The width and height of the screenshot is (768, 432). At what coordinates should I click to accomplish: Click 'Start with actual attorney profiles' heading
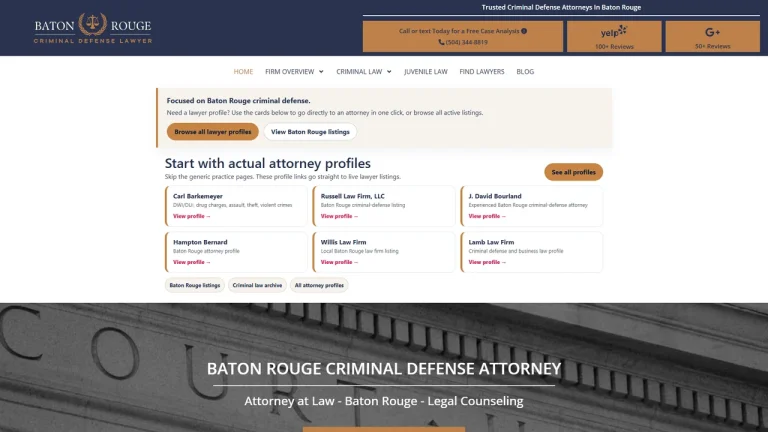click(267, 163)
